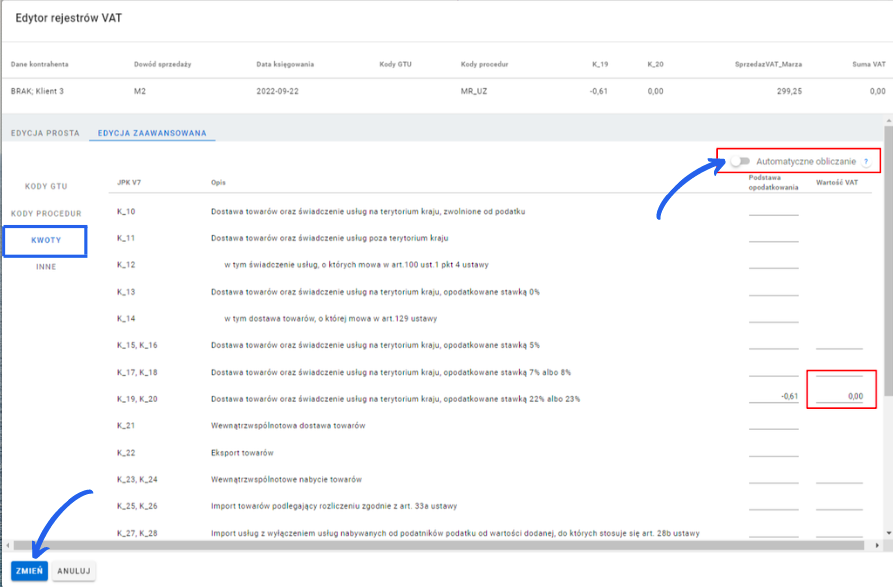This screenshot has width=893, height=587.
Task: Click the help question mark icon
Action: 865,161
